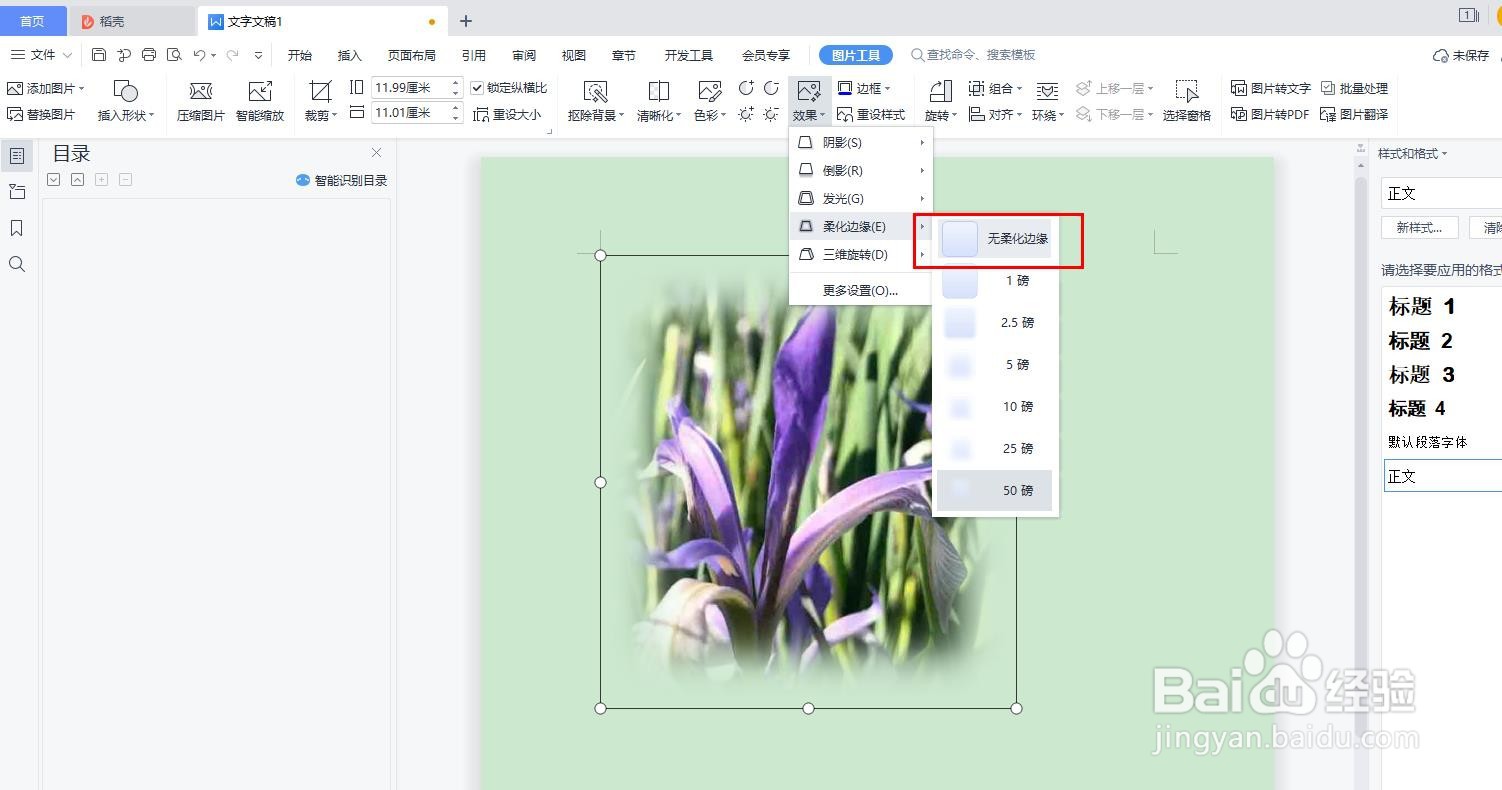1502x790 pixels.
Task: Click the Save document icon
Action: click(99, 55)
